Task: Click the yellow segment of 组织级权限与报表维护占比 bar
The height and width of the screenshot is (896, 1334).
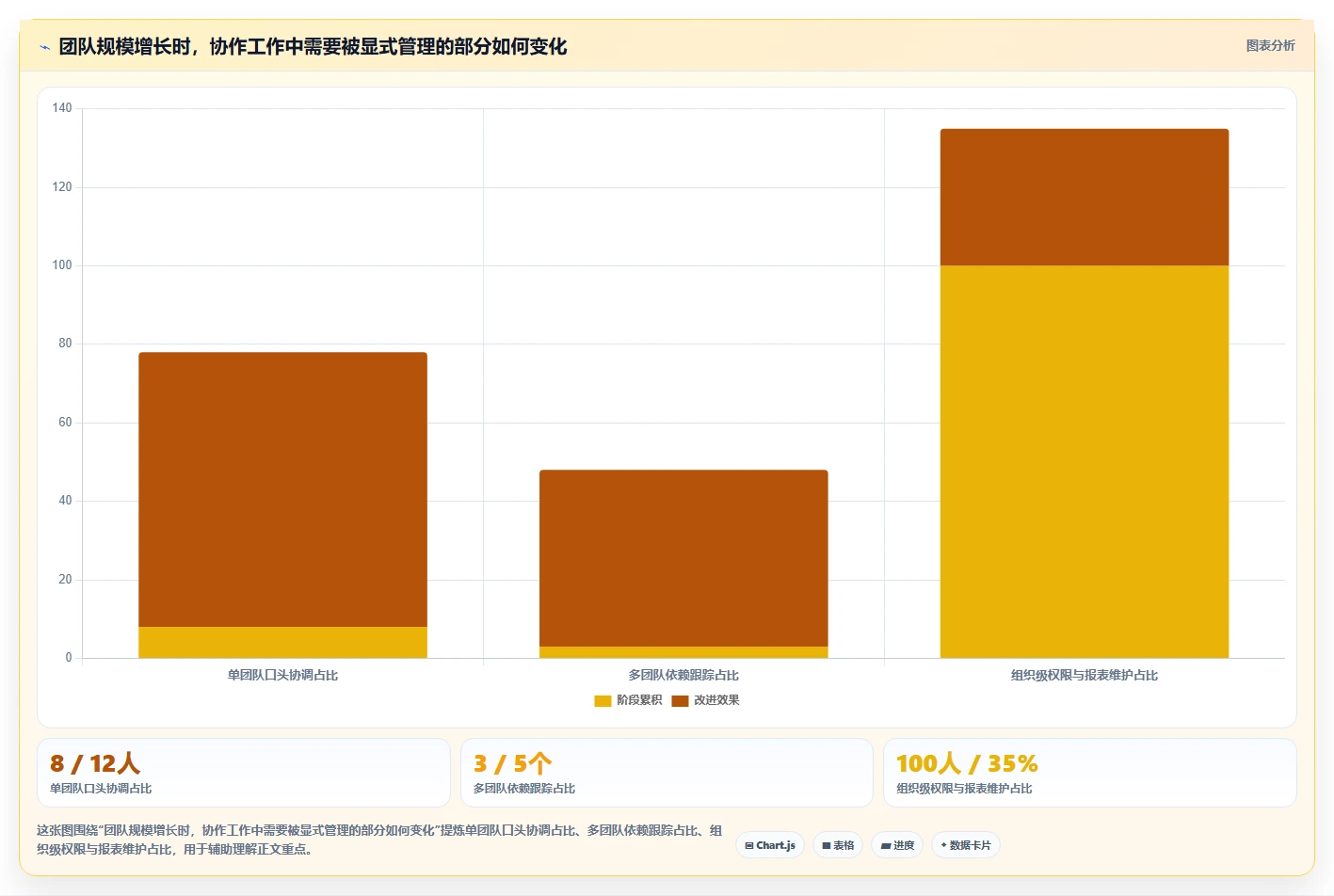Action: click(x=1085, y=461)
